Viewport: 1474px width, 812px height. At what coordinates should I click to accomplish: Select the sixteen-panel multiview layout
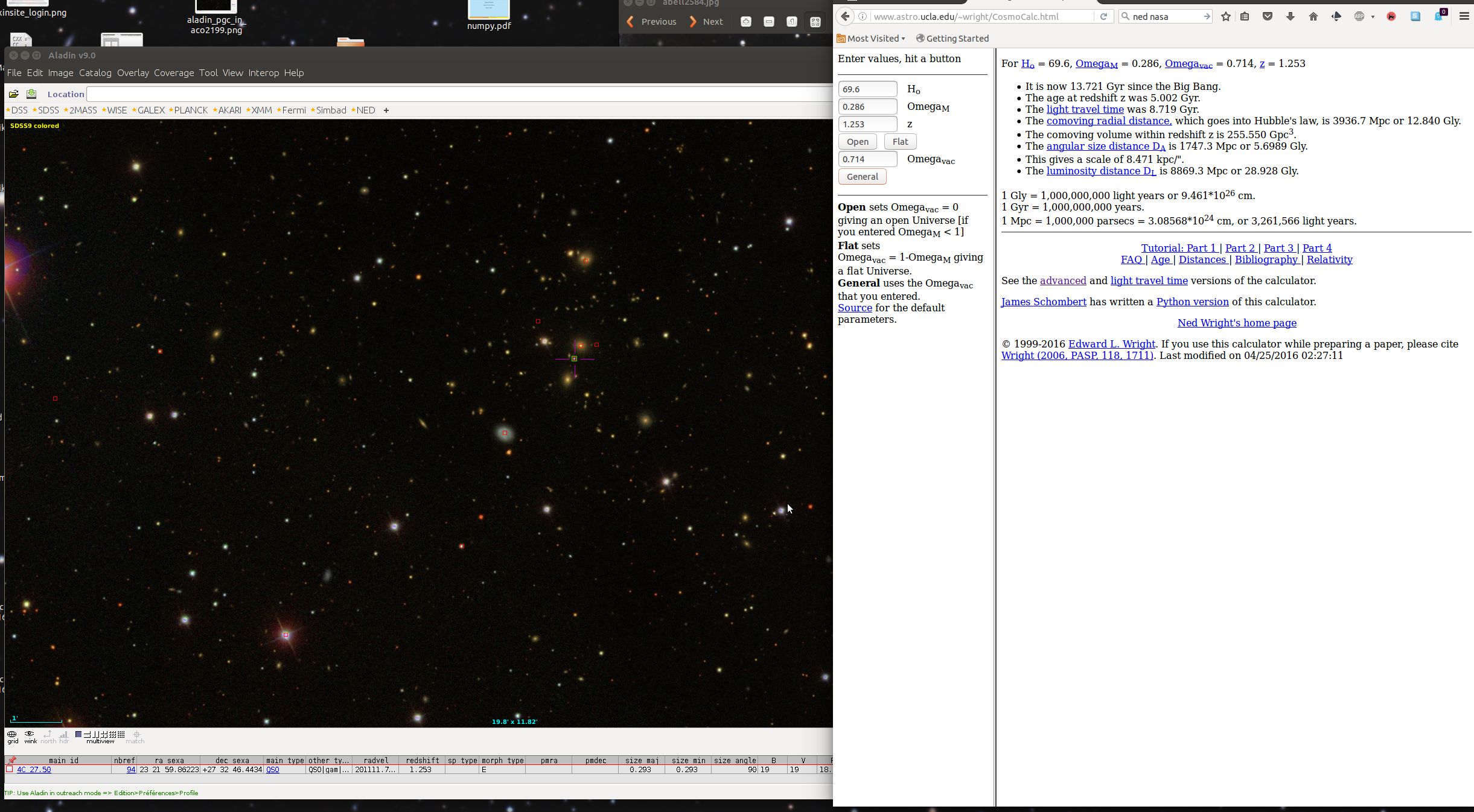pos(121,734)
